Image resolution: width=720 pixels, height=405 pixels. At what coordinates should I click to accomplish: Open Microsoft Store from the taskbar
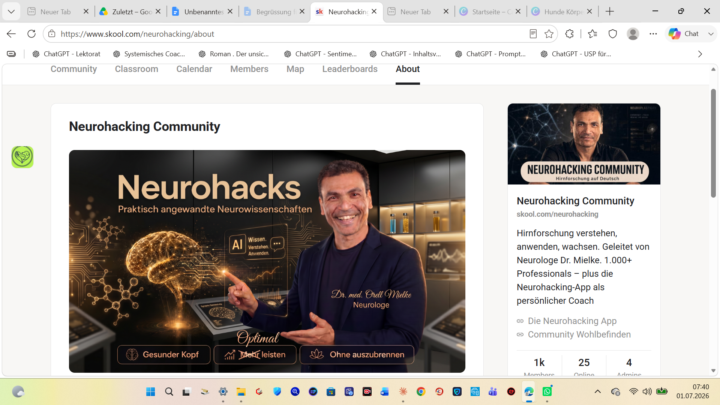click(331, 392)
